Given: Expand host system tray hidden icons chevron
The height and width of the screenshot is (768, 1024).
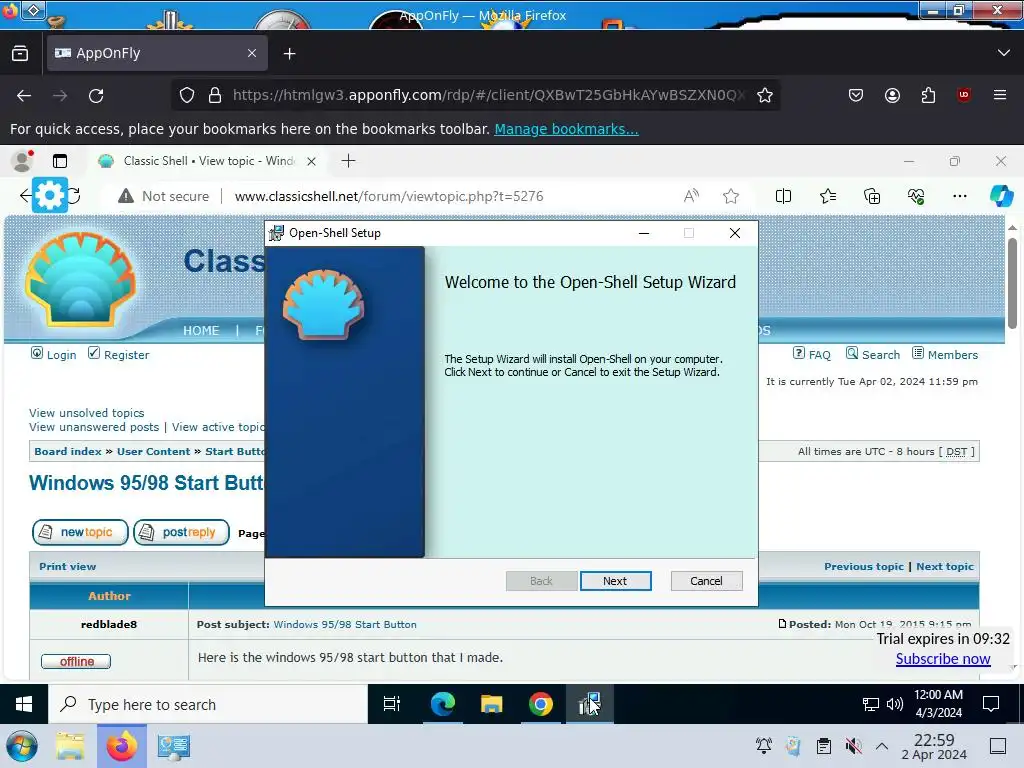Looking at the screenshot, I should click(x=882, y=746).
